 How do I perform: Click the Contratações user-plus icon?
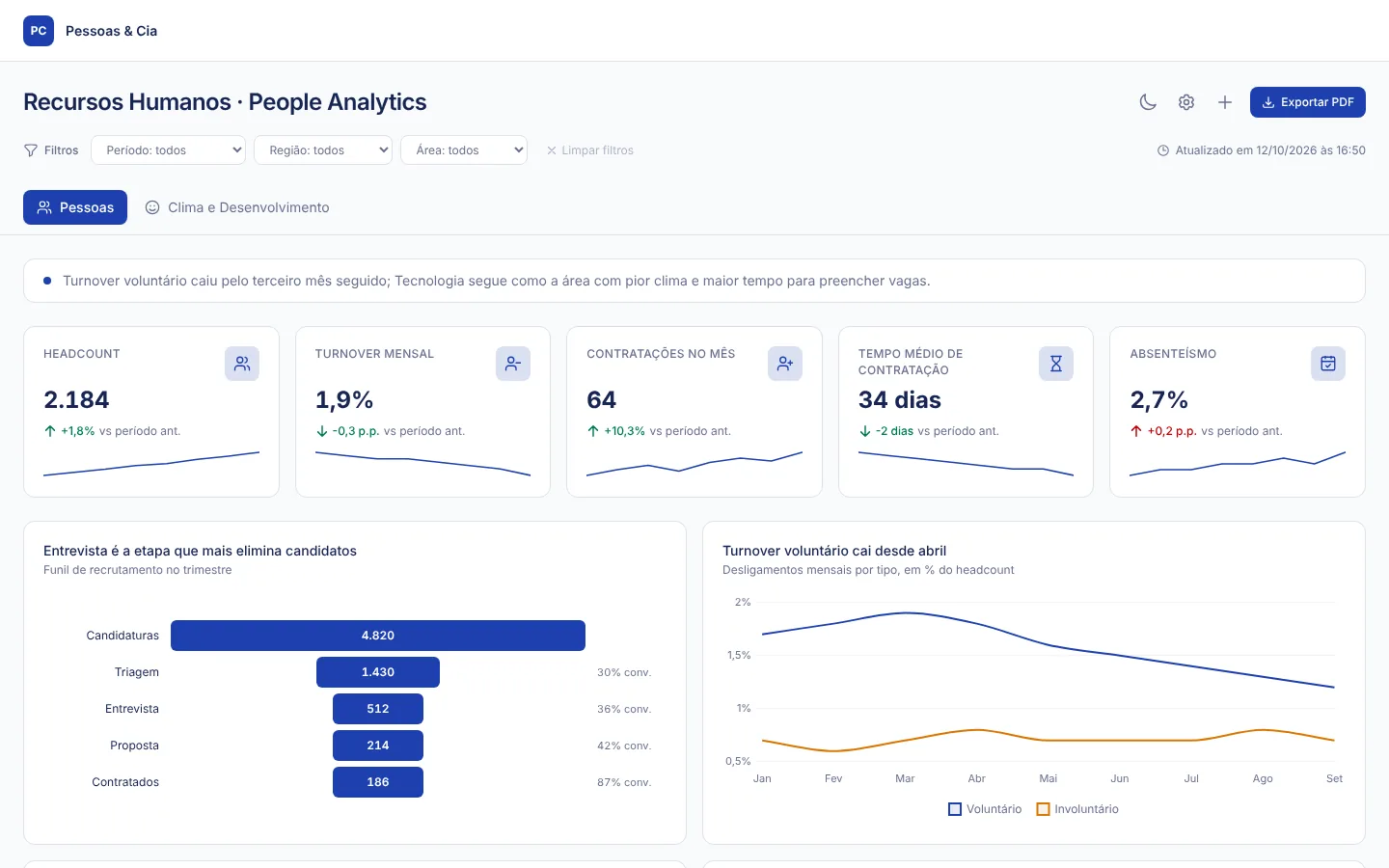point(785,364)
